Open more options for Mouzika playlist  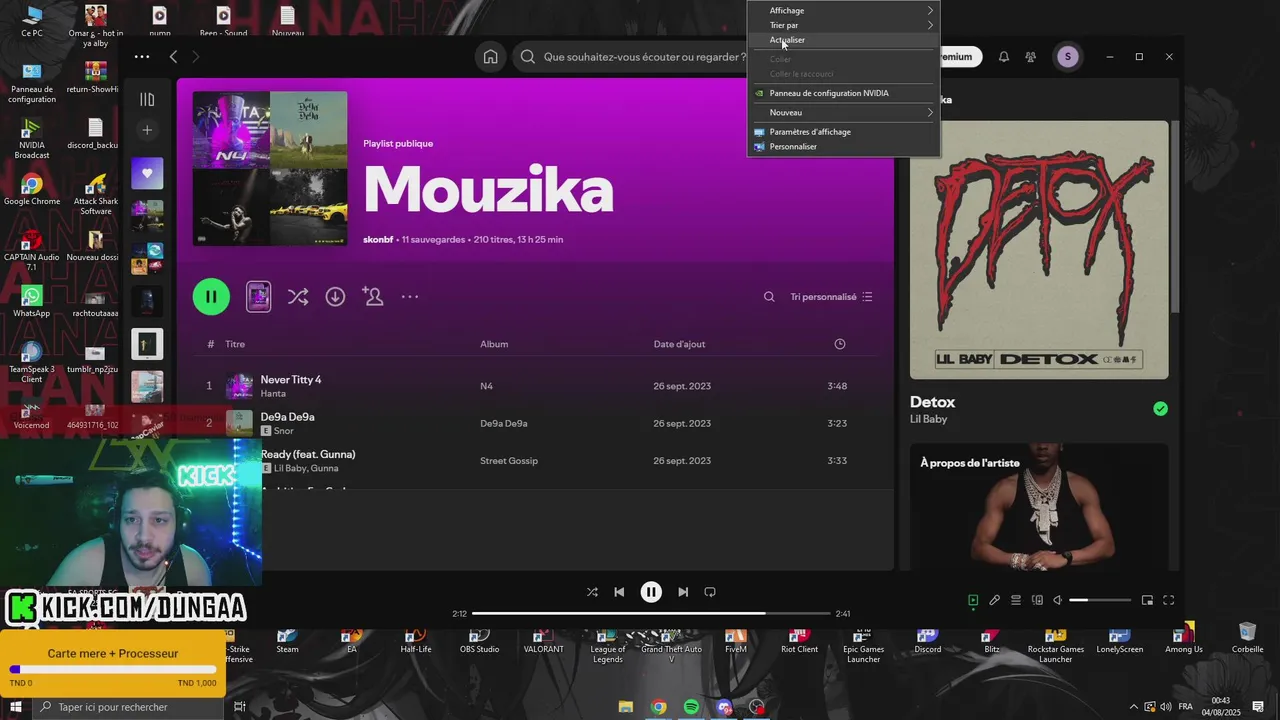pyautogui.click(x=410, y=297)
